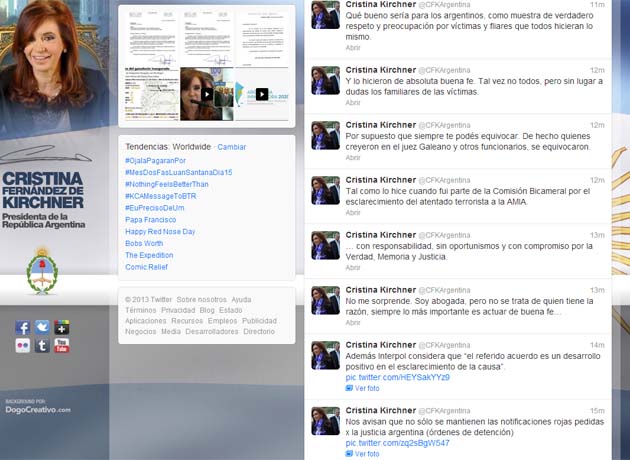This screenshot has width=630, height=460.
Task: Open the Twitter bird icon link
Action: [42, 327]
